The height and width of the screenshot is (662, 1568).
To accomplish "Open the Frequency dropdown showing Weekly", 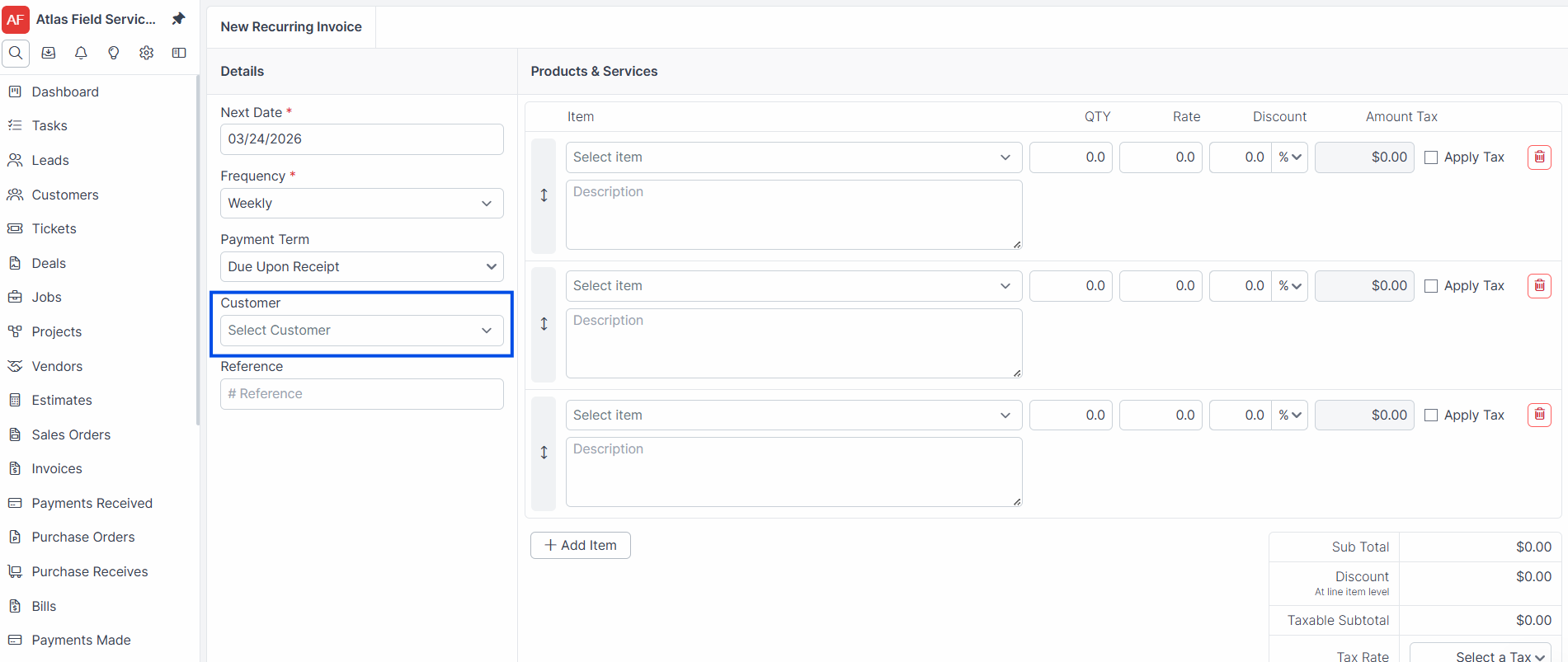I will 361,204.
